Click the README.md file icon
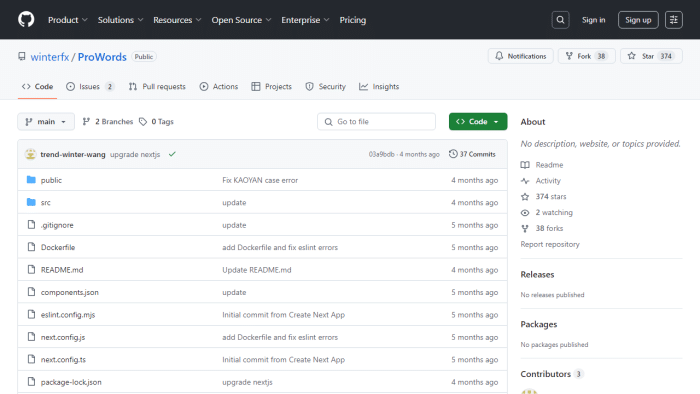The image size is (700, 394). coord(31,270)
